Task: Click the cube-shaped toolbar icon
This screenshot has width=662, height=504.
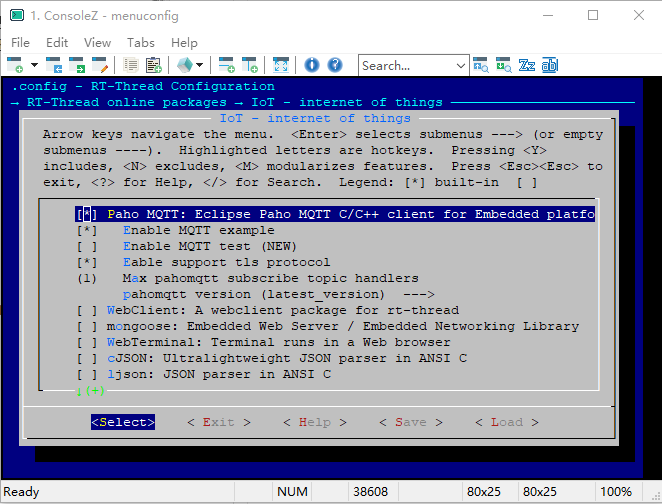Action: click(185, 65)
